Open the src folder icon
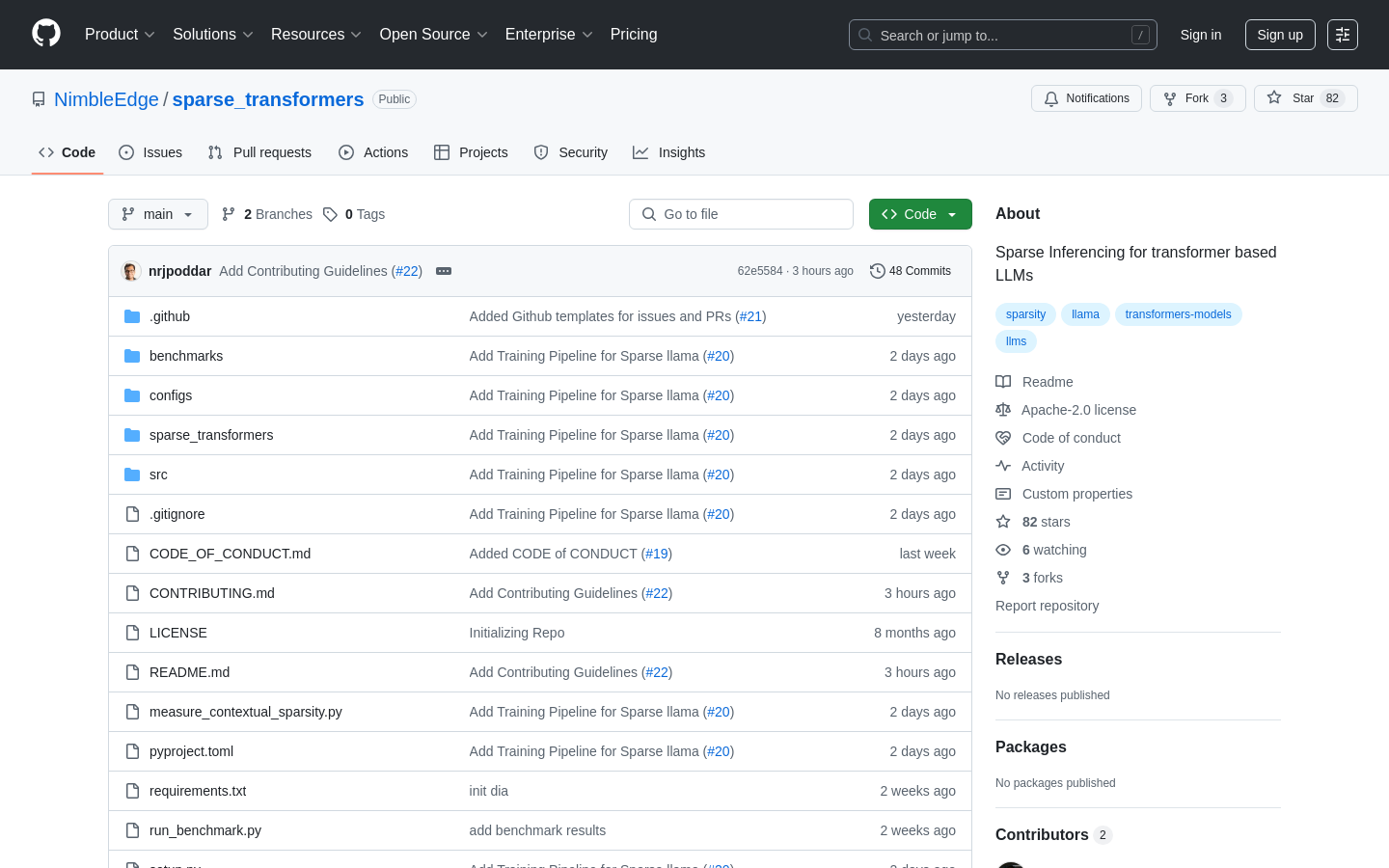Screen dimensions: 1389x868 pos(132,475)
